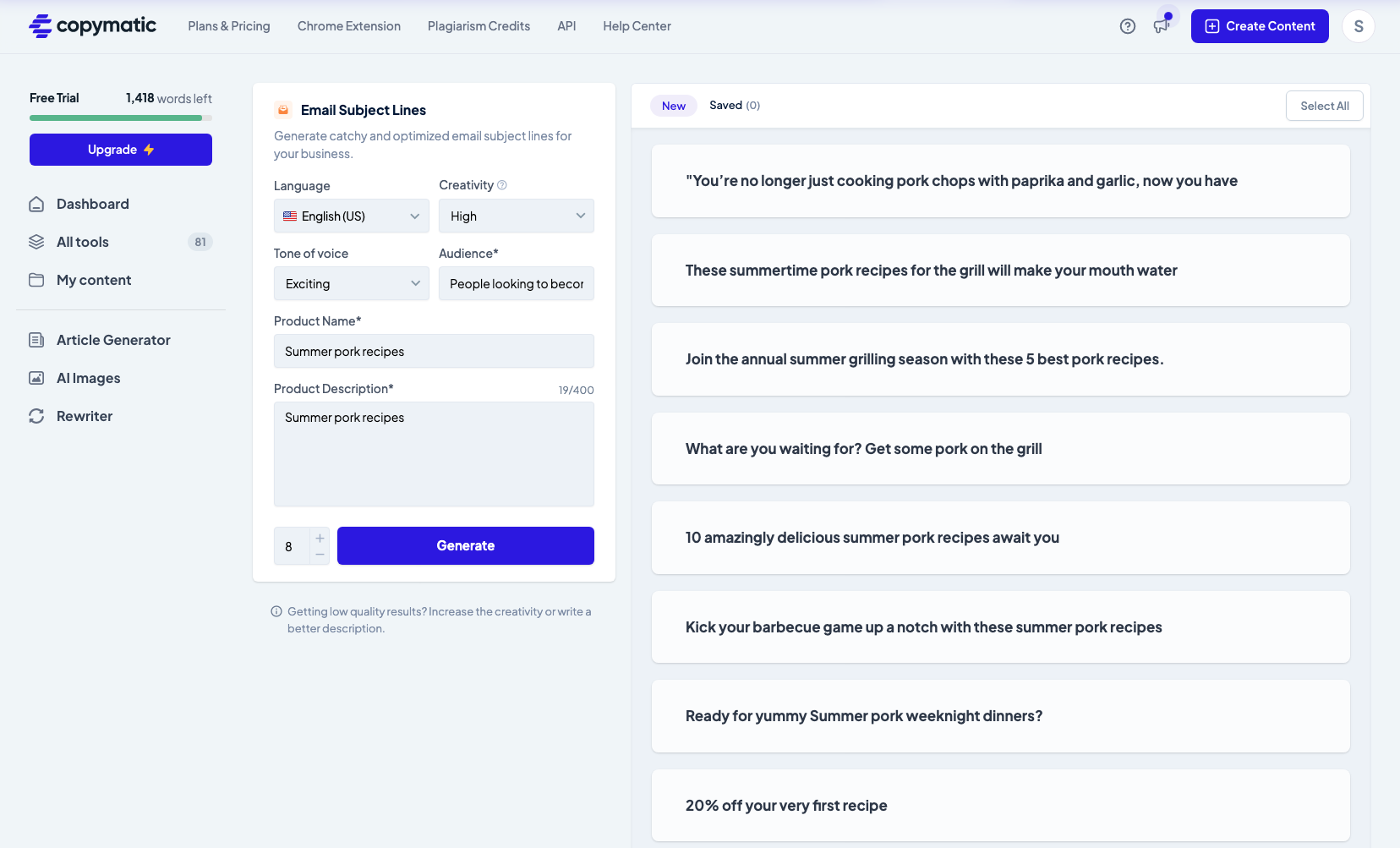The width and height of the screenshot is (1400, 848).
Task: Select result "20% off your very first recipe"
Action: [x=1001, y=806]
